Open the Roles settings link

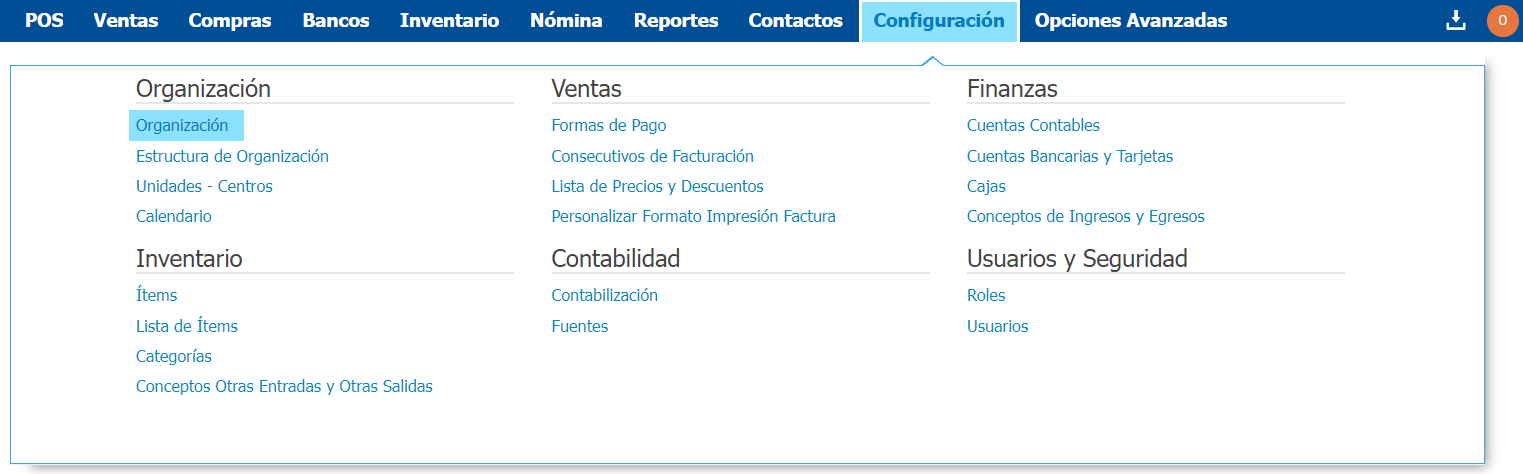(986, 296)
